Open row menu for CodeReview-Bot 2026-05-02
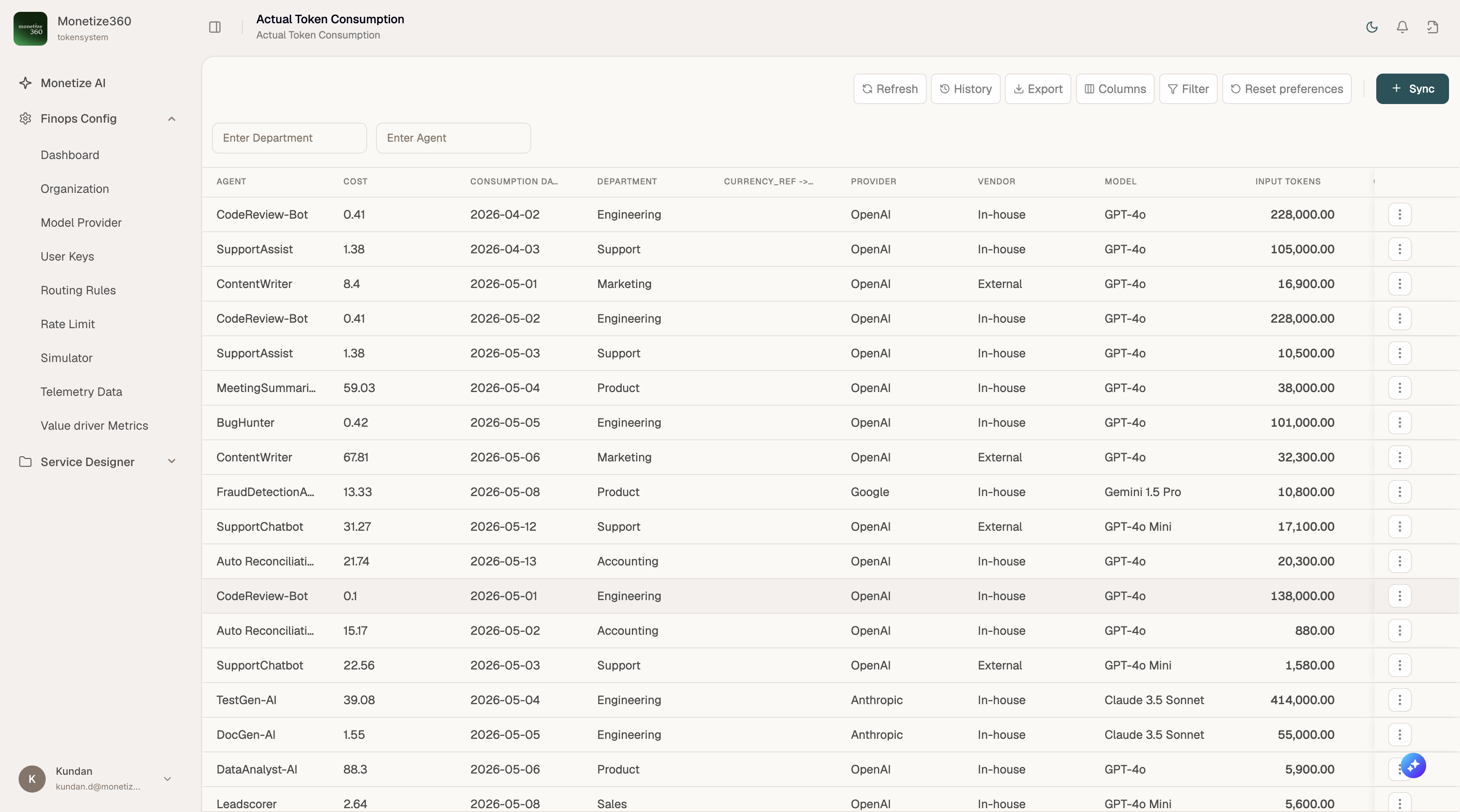The image size is (1460, 812). click(1400, 318)
